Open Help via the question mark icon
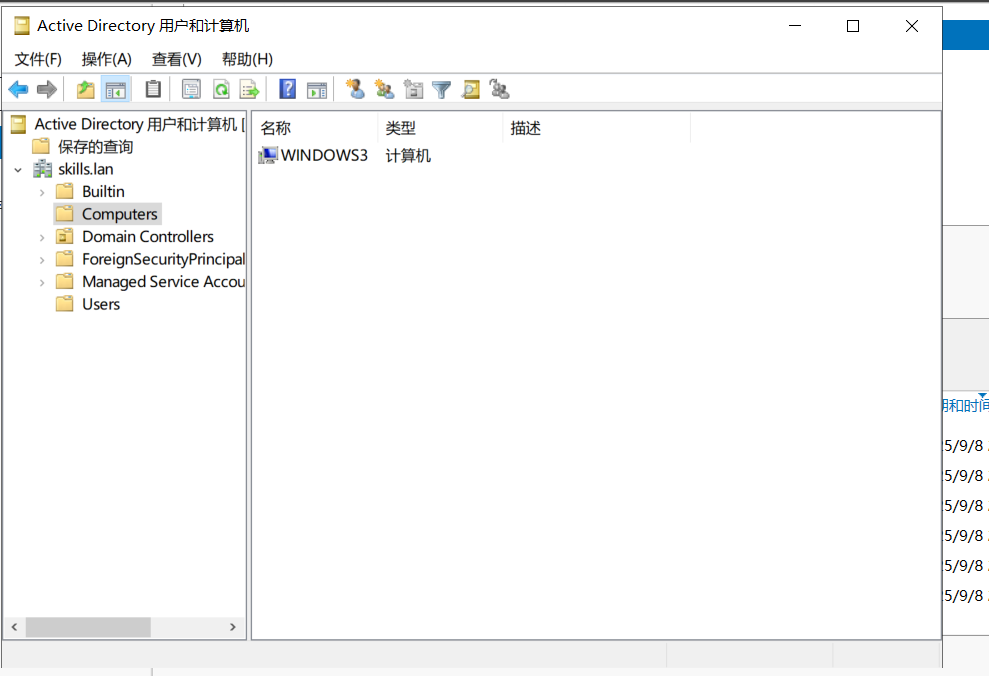Image resolution: width=989 pixels, height=676 pixels. click(288, 90)
